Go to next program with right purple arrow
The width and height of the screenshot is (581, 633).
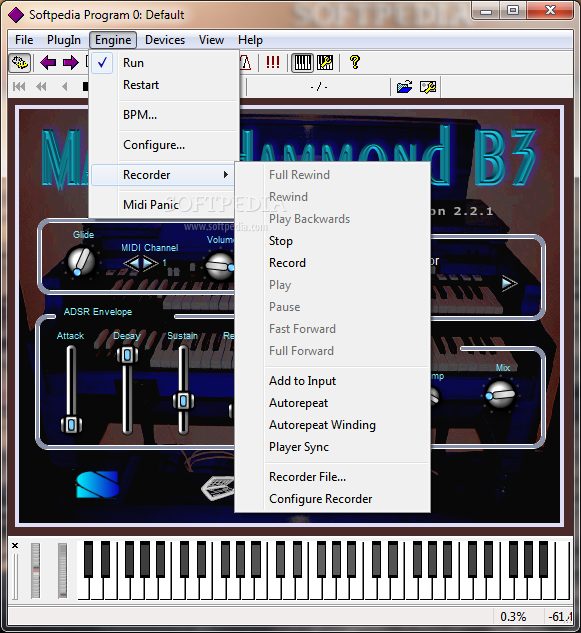tap(71, 63)
